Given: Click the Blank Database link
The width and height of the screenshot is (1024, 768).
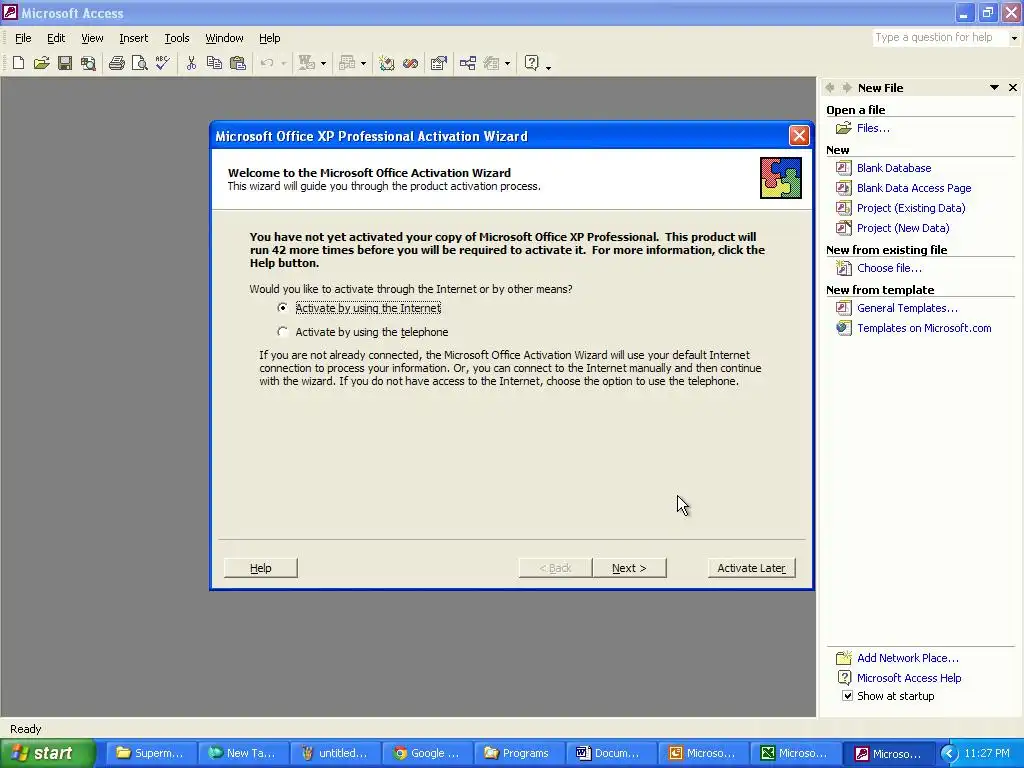Looking at the screenshot, I should (893, 168).
